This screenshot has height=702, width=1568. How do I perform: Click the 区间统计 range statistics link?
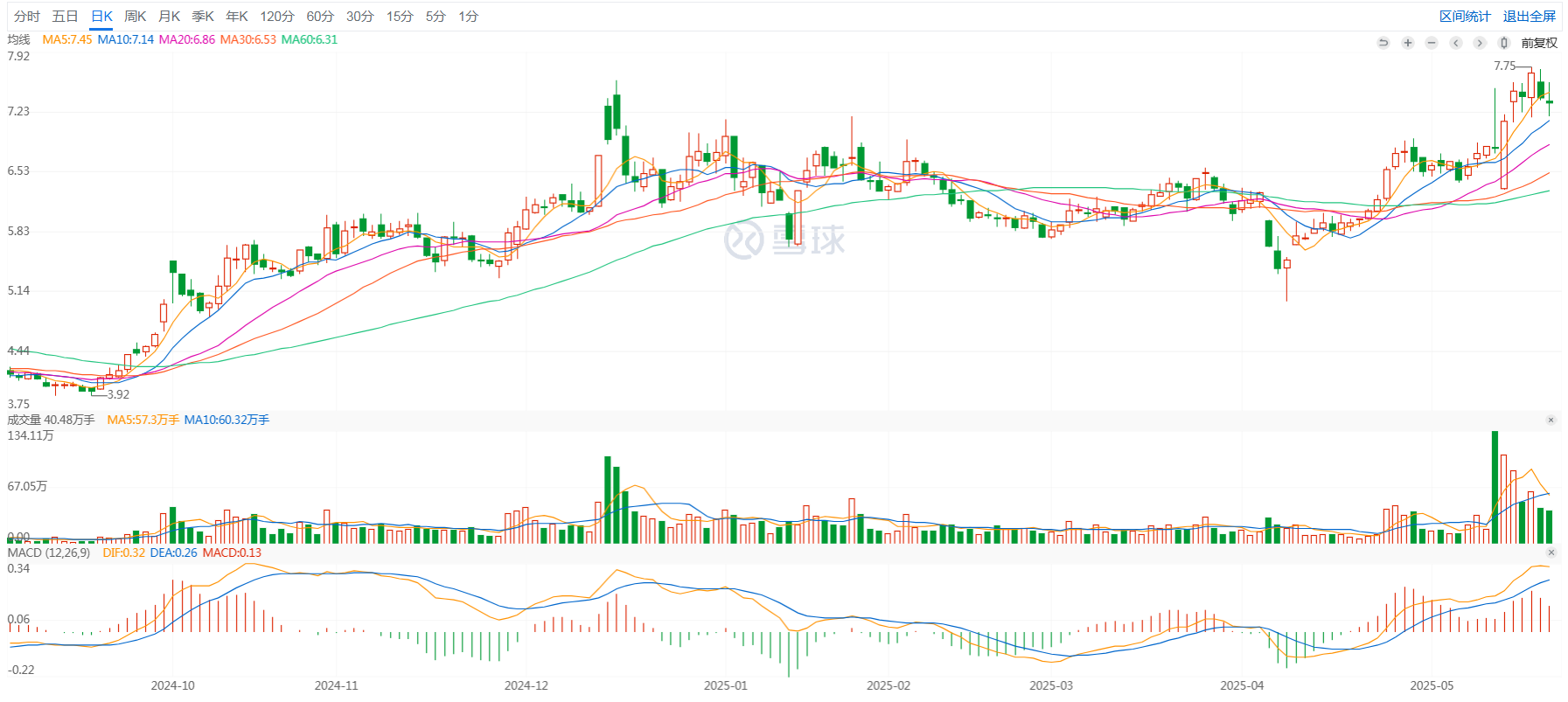point(1465,17)
